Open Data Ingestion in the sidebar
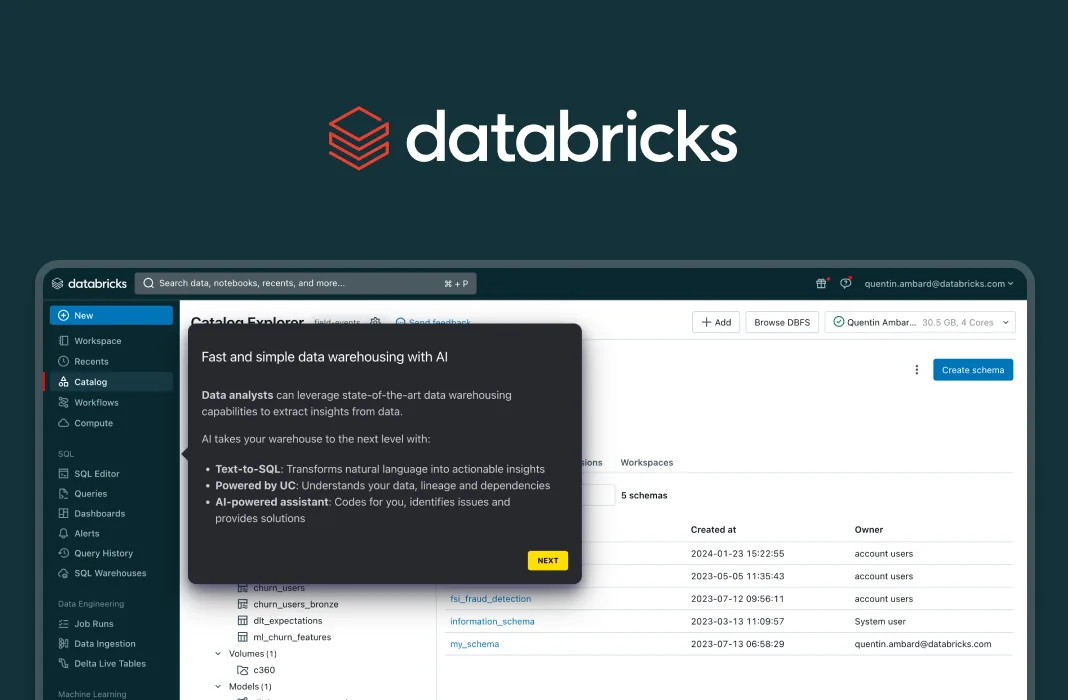Screen dimensions: 1068x700 point(105,643)
